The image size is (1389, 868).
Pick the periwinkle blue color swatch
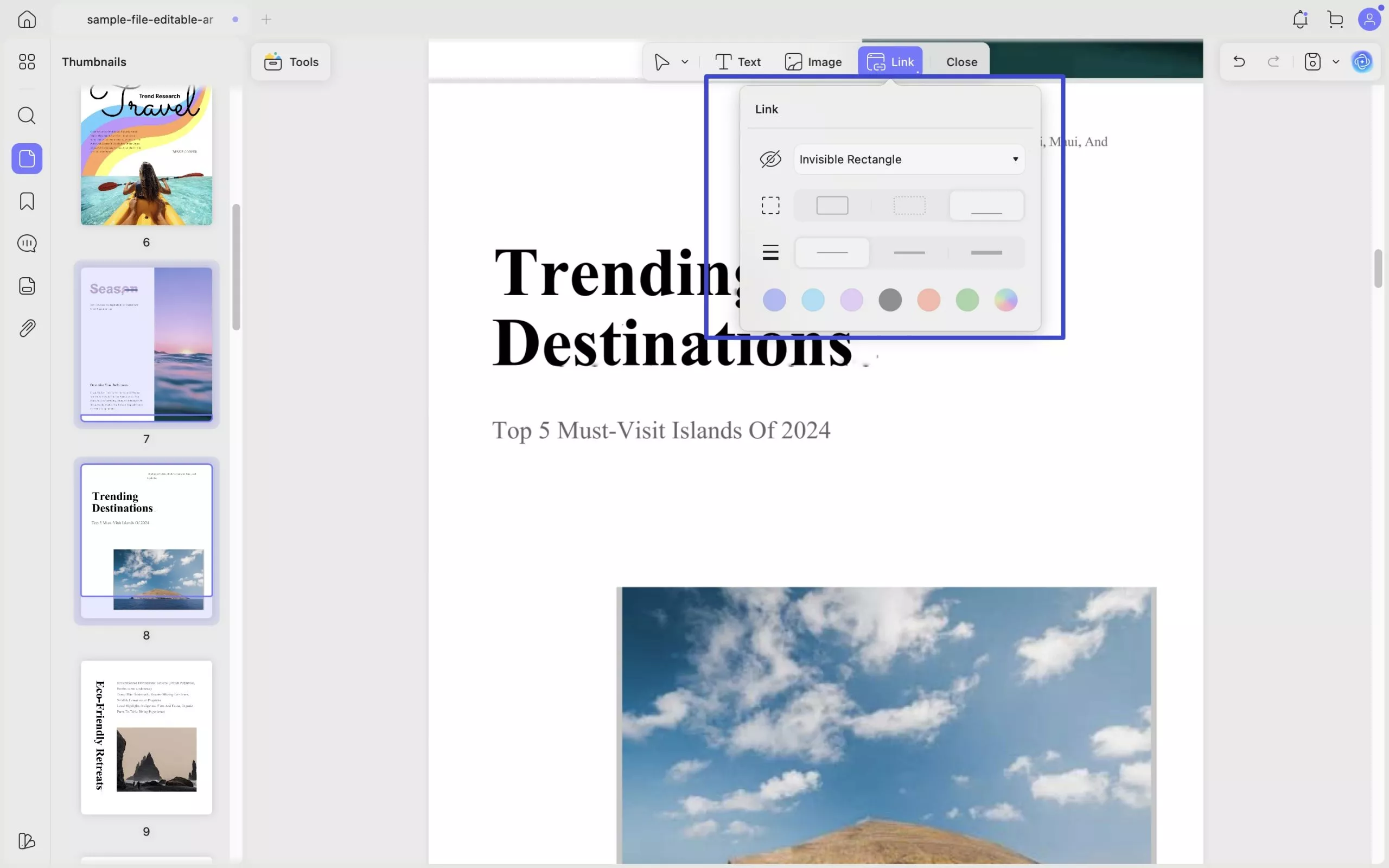[774, 299]
